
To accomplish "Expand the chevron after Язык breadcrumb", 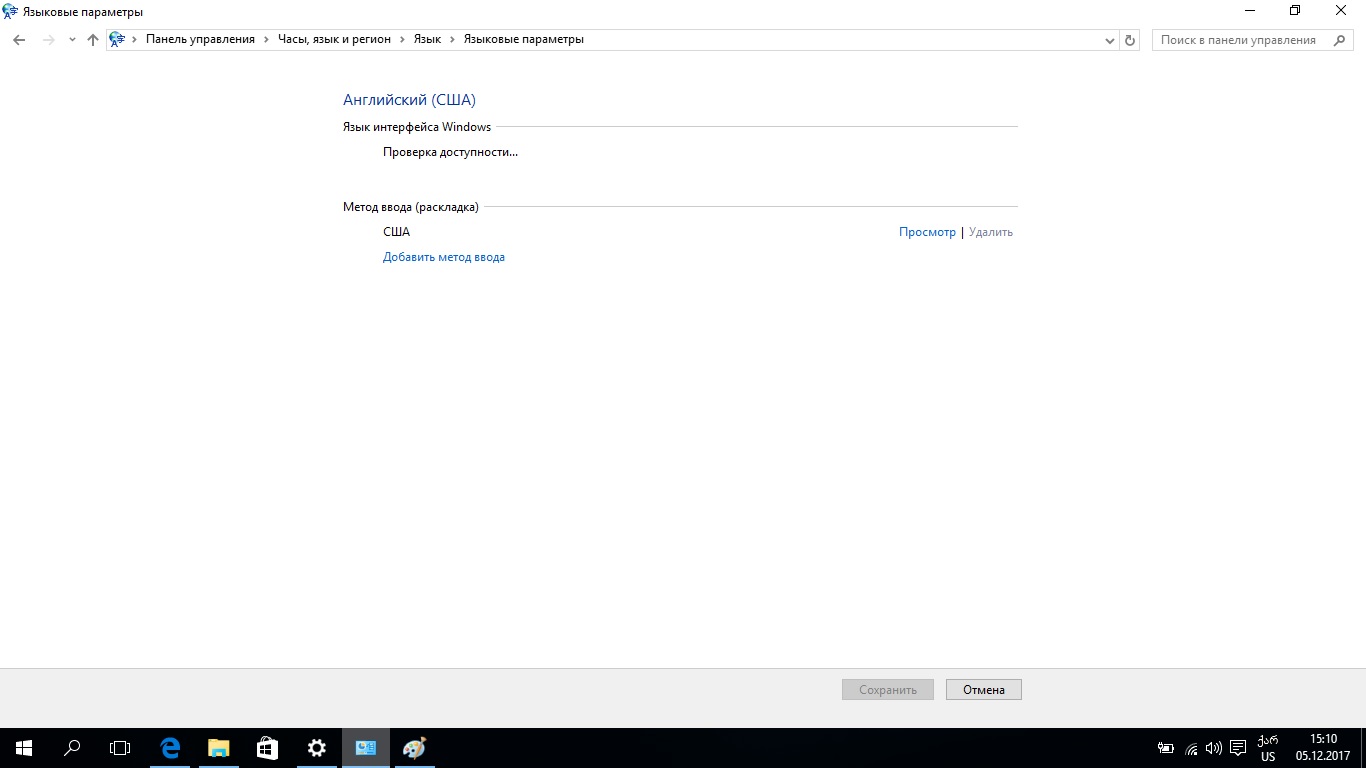I will [452, 40].
